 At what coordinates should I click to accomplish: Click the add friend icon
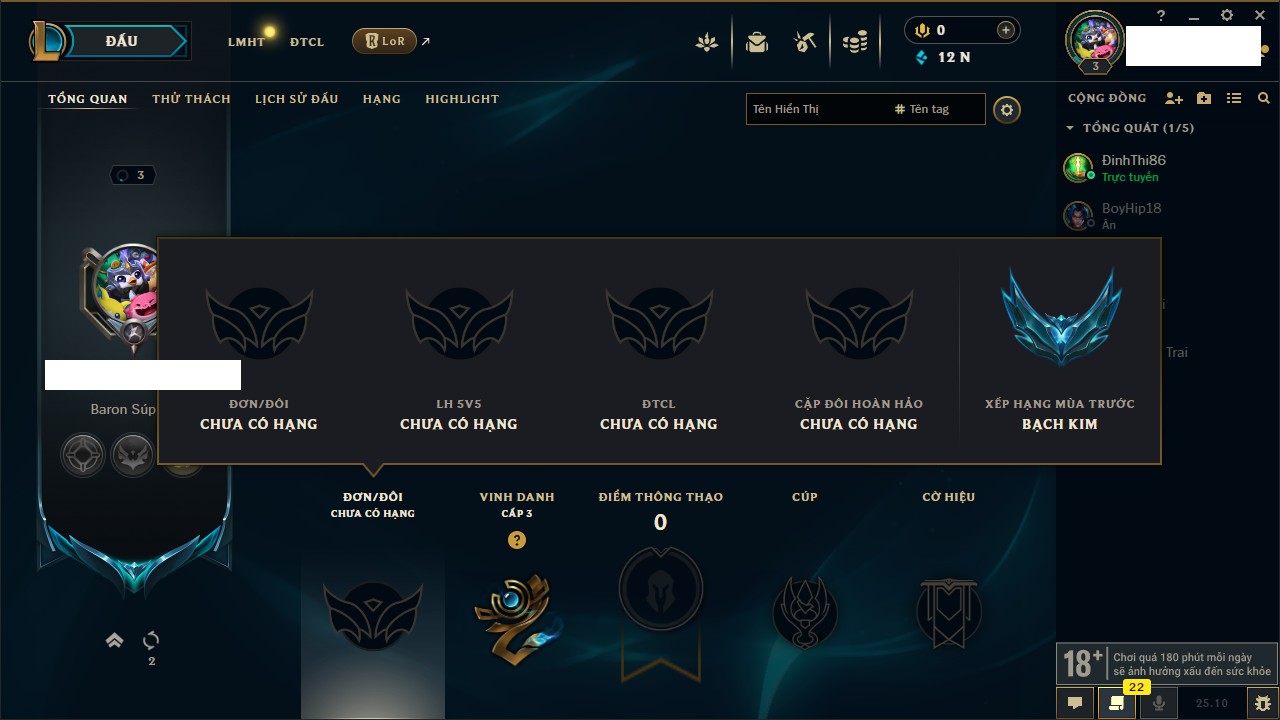pos(1174,98)
